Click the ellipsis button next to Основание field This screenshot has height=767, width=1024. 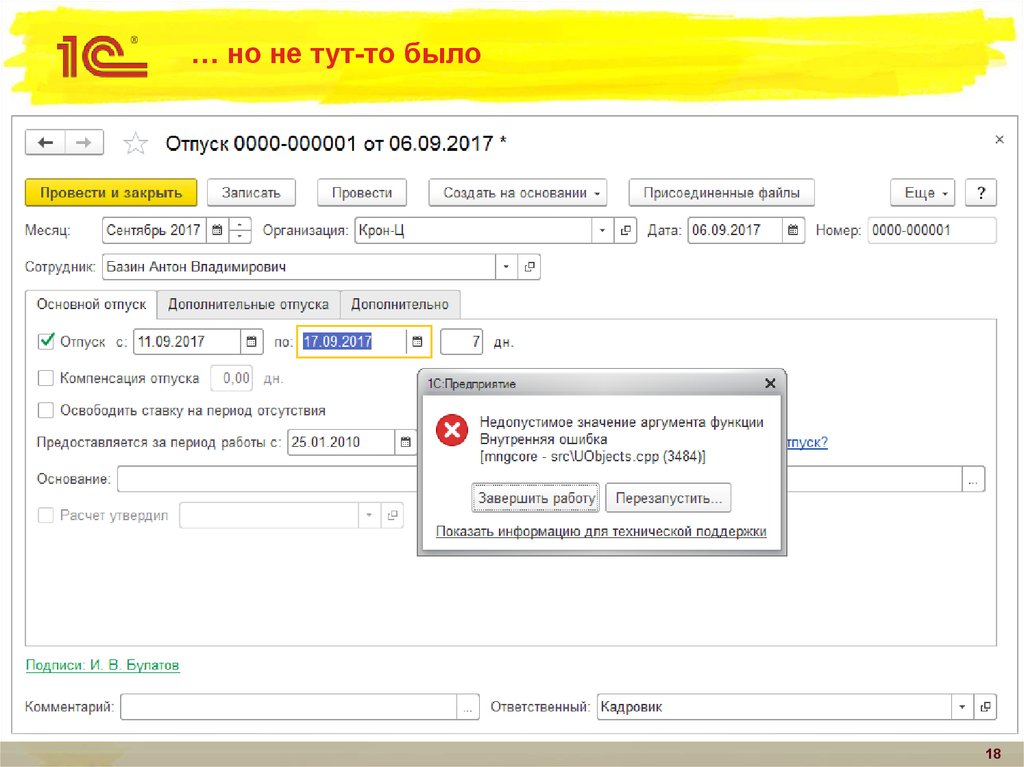point(973,479)
